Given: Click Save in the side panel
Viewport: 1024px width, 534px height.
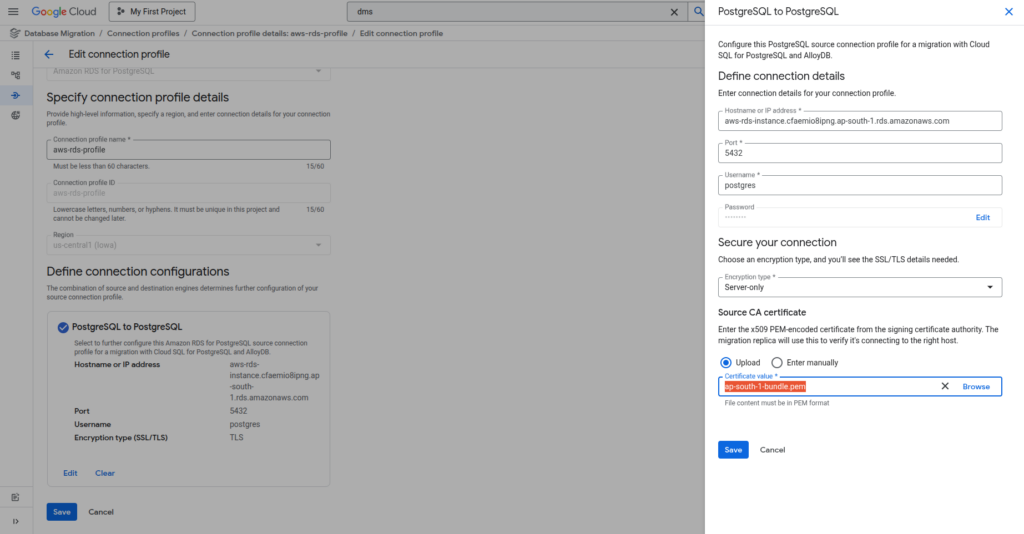Looking at the screenshot, I should coord(733,450).
